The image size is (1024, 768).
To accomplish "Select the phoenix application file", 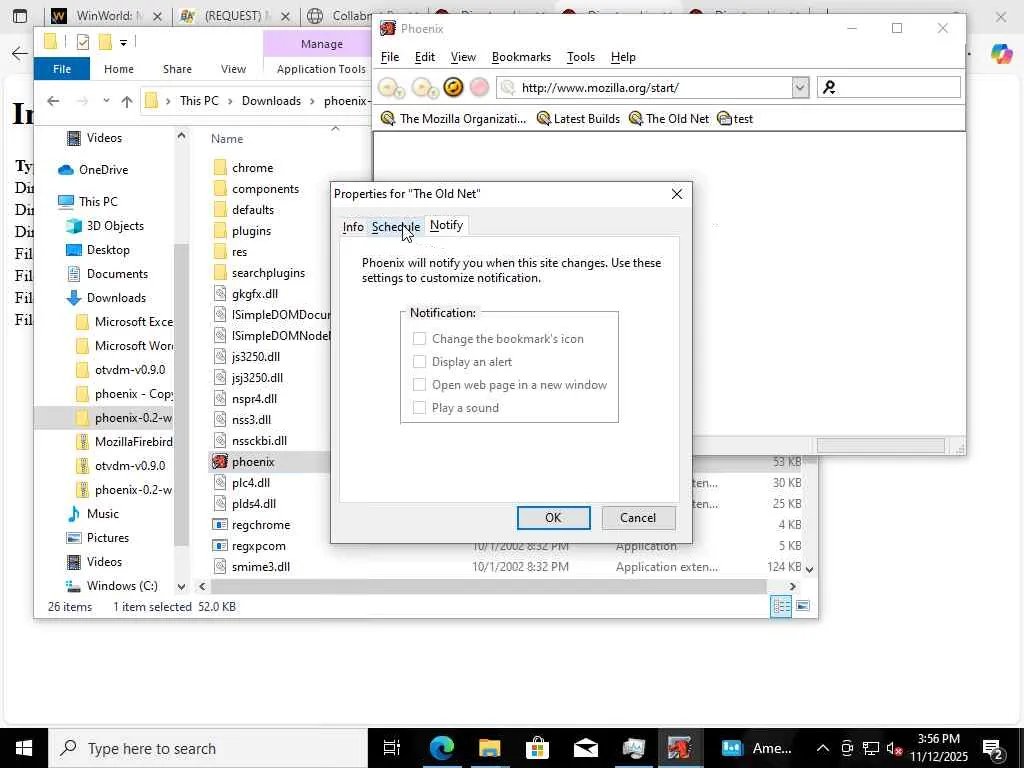I will [x=253, y=462].
